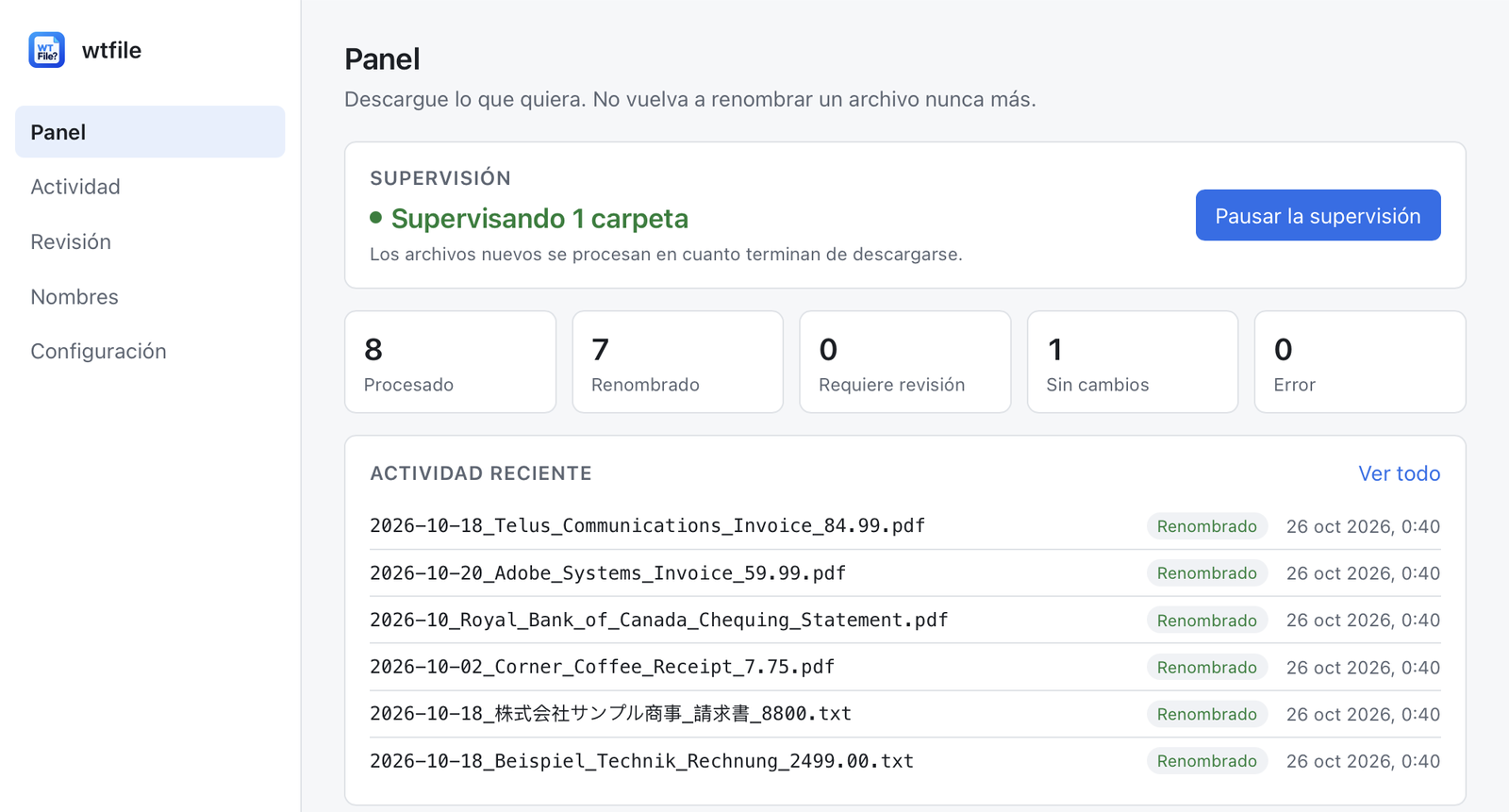Select the Corner_Coffee_Receipt_7.75.pdf file
The width and height of the screenshot is (1509, 812).
click(602, 667)
